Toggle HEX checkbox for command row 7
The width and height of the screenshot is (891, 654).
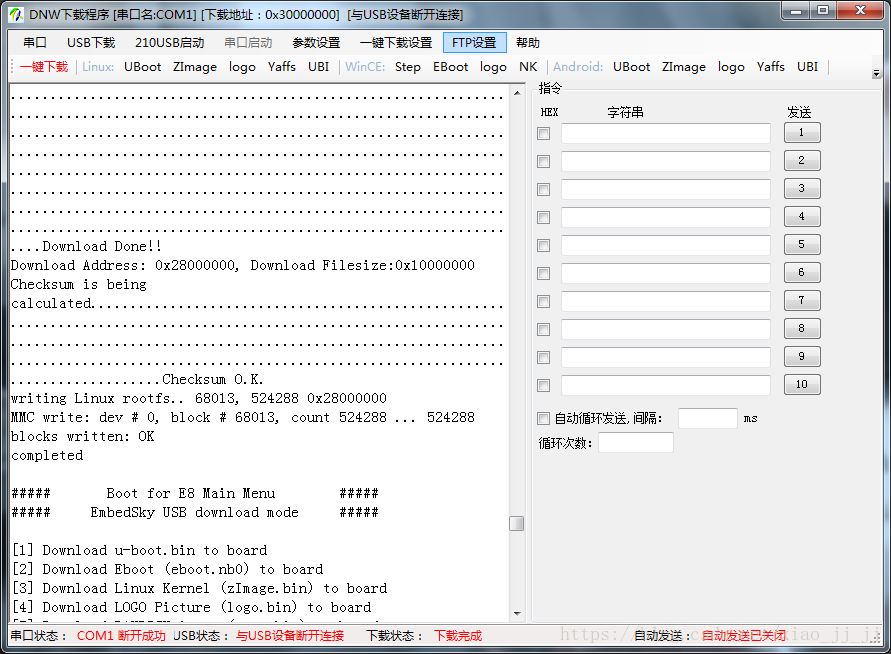coord(544,301)
